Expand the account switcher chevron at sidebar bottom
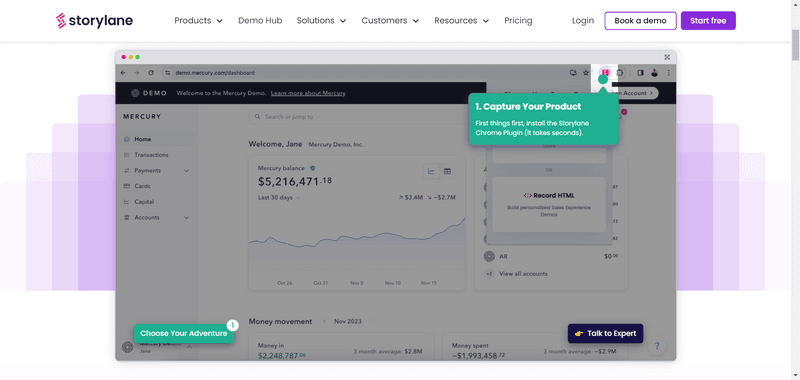Viewport: 800px width, 380px height. 189,347
